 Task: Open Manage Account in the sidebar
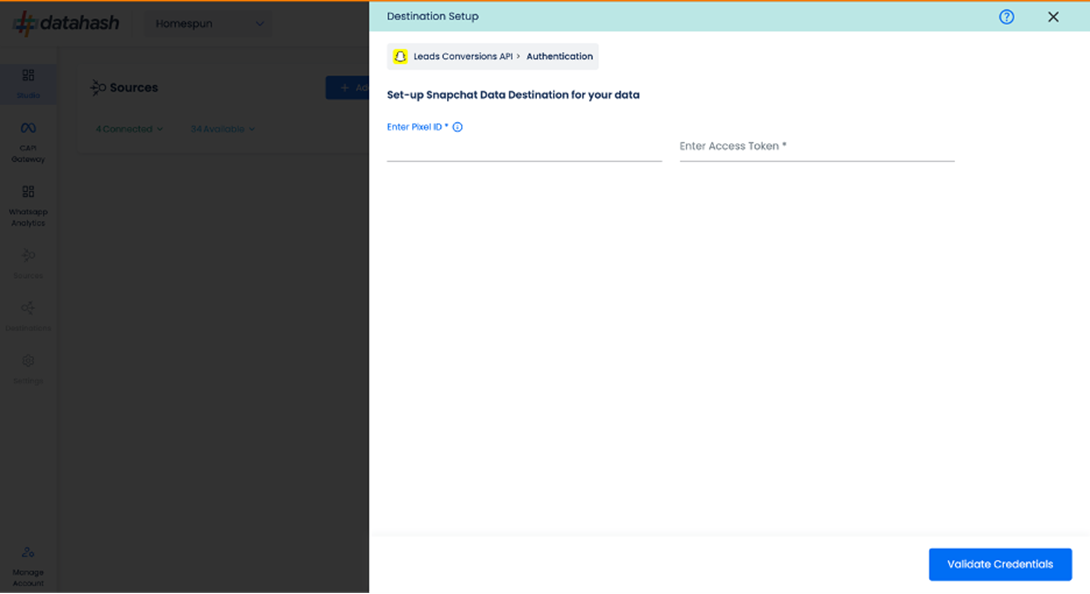pos(29,566)
